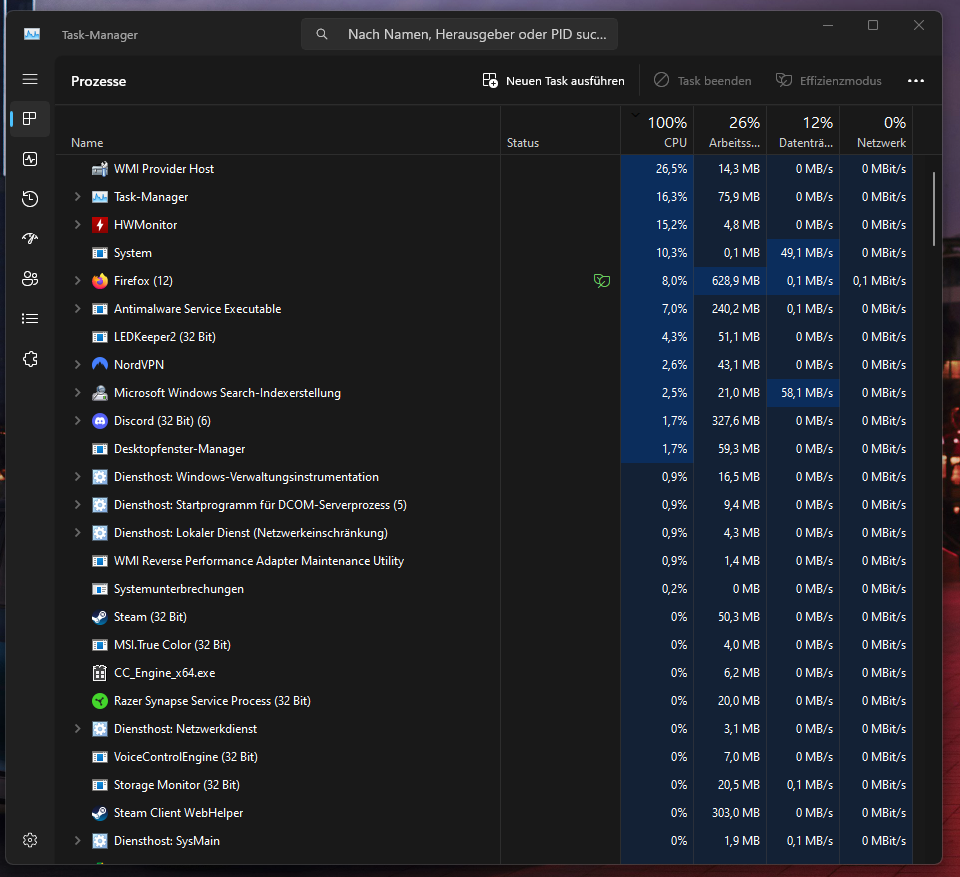Open the Startup apps sidebar tab
The height and width of the screenshot is (877, 960).
(x=30, y=239)
